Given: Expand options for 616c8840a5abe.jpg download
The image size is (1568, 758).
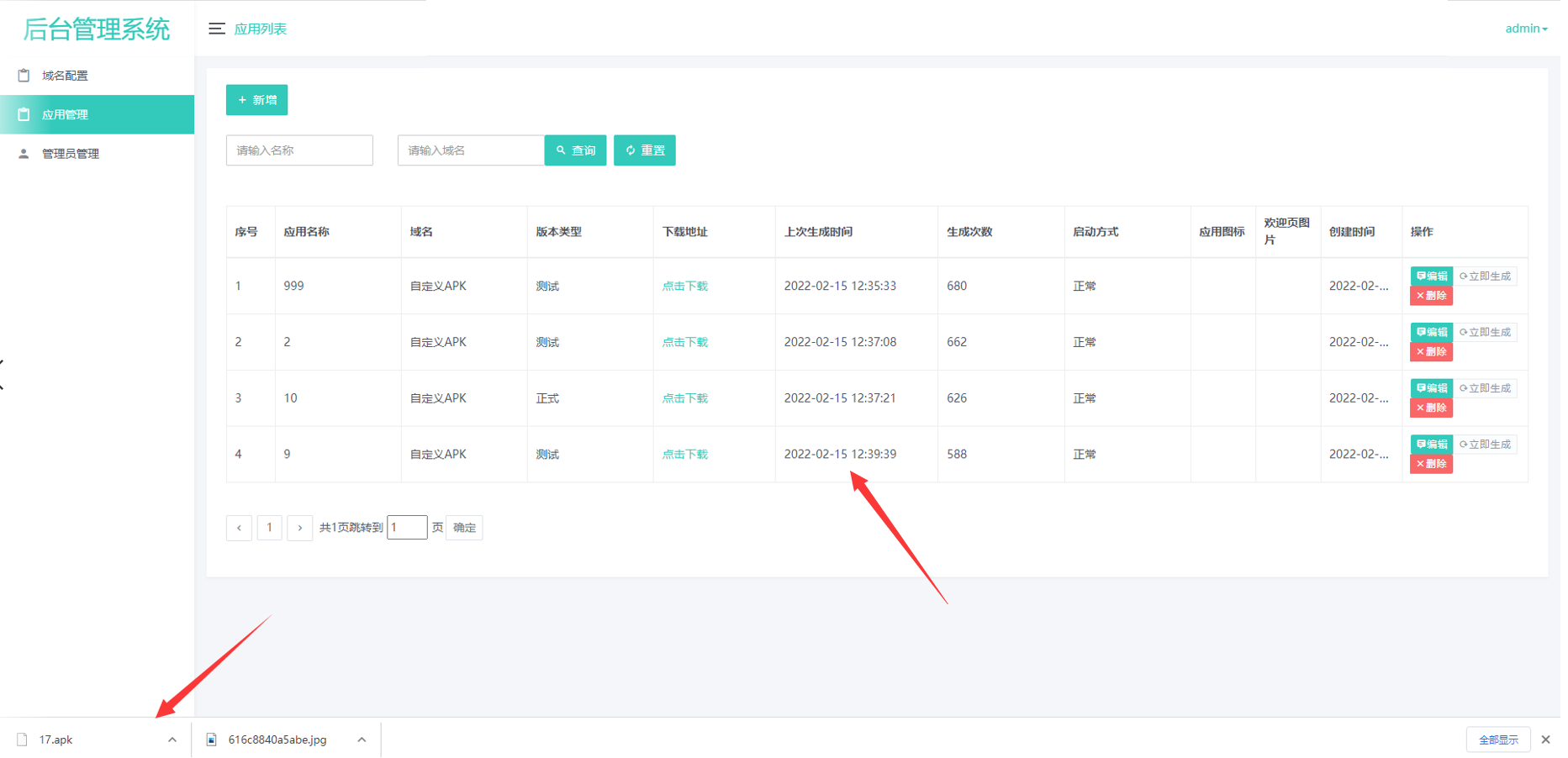Looking at the screenshot, I should [362, 740].
